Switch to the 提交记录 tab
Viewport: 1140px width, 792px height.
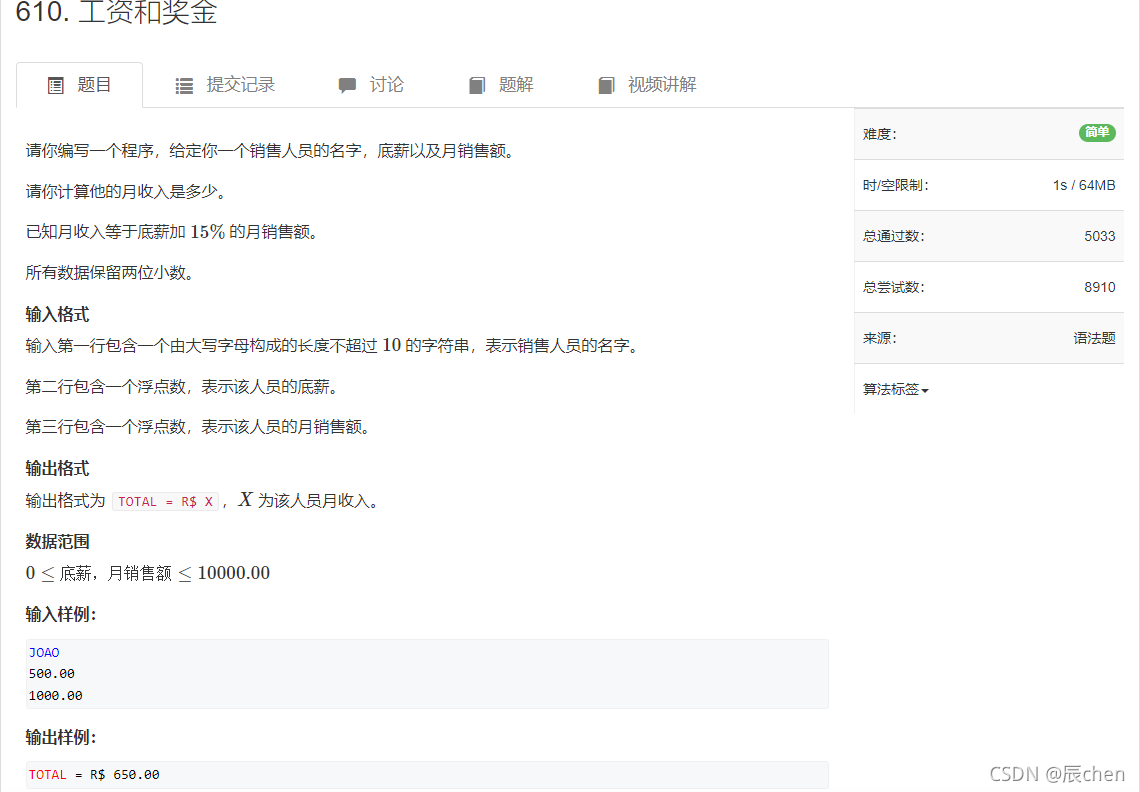click(225, 85)
